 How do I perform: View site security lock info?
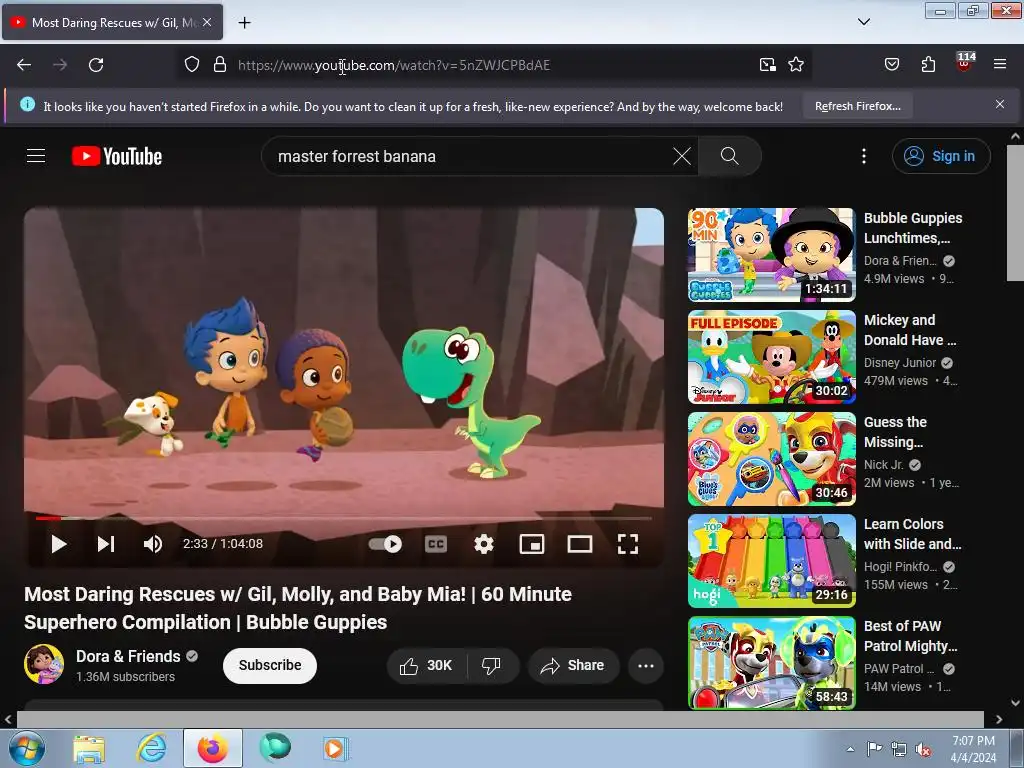click(x=220, y=65)
